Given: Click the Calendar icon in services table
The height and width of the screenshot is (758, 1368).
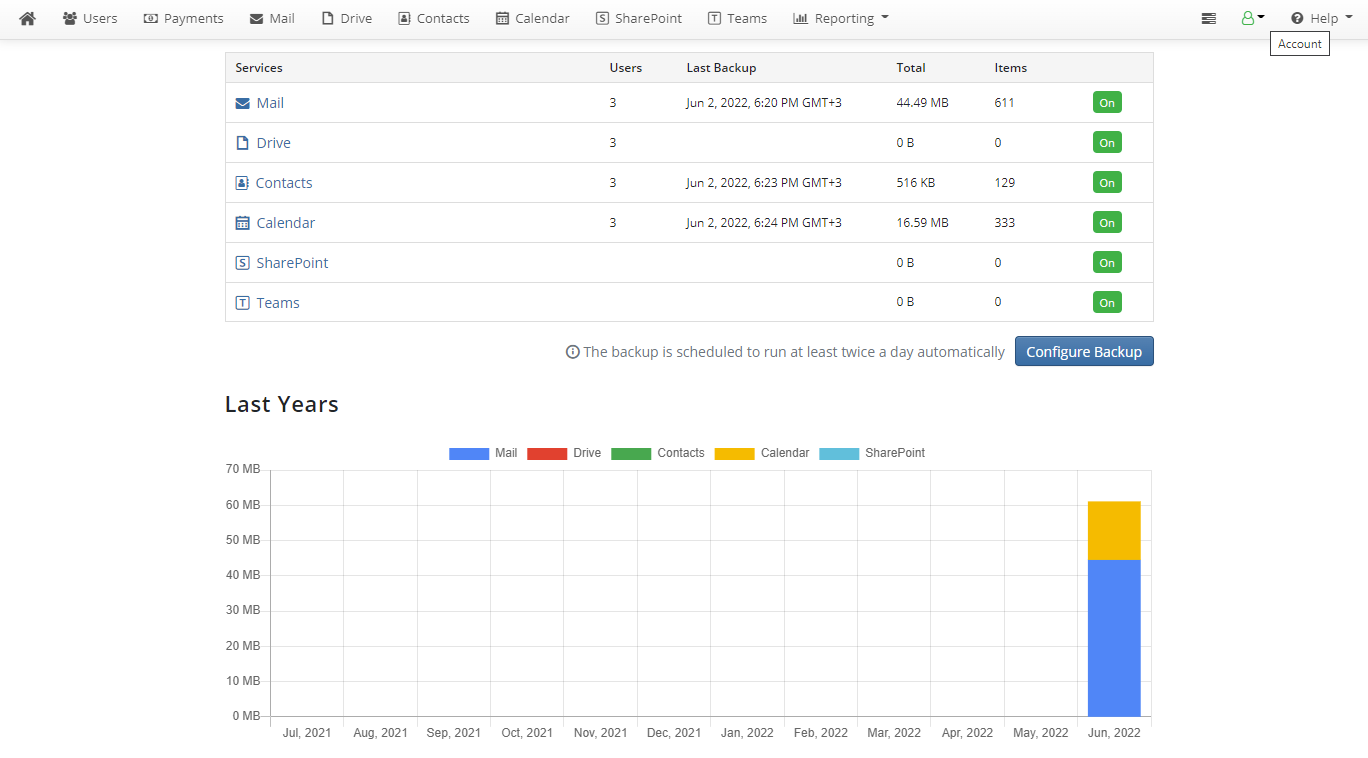Looking at the screenshot, I should (242, 223).
